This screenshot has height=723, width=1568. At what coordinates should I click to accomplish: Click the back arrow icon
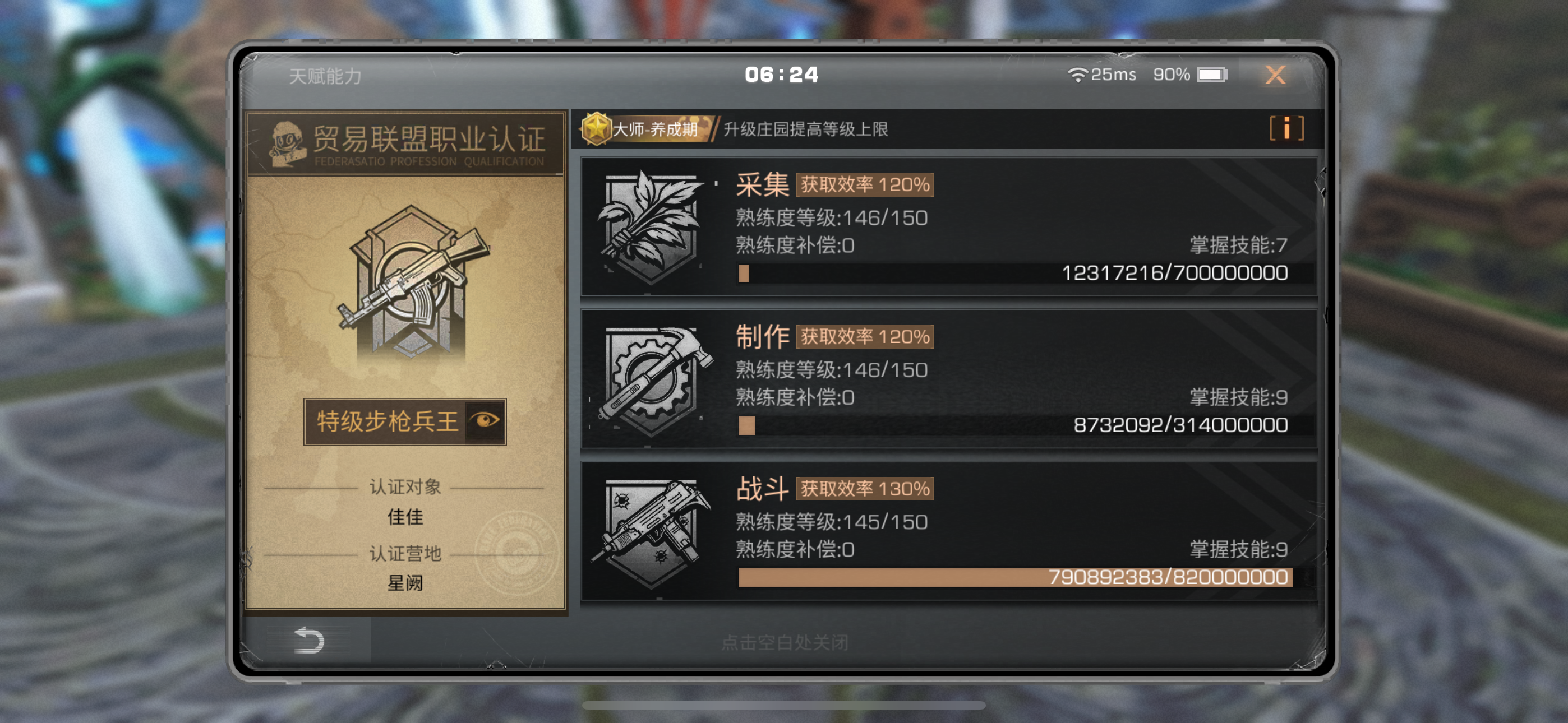(x=308, y=639)
